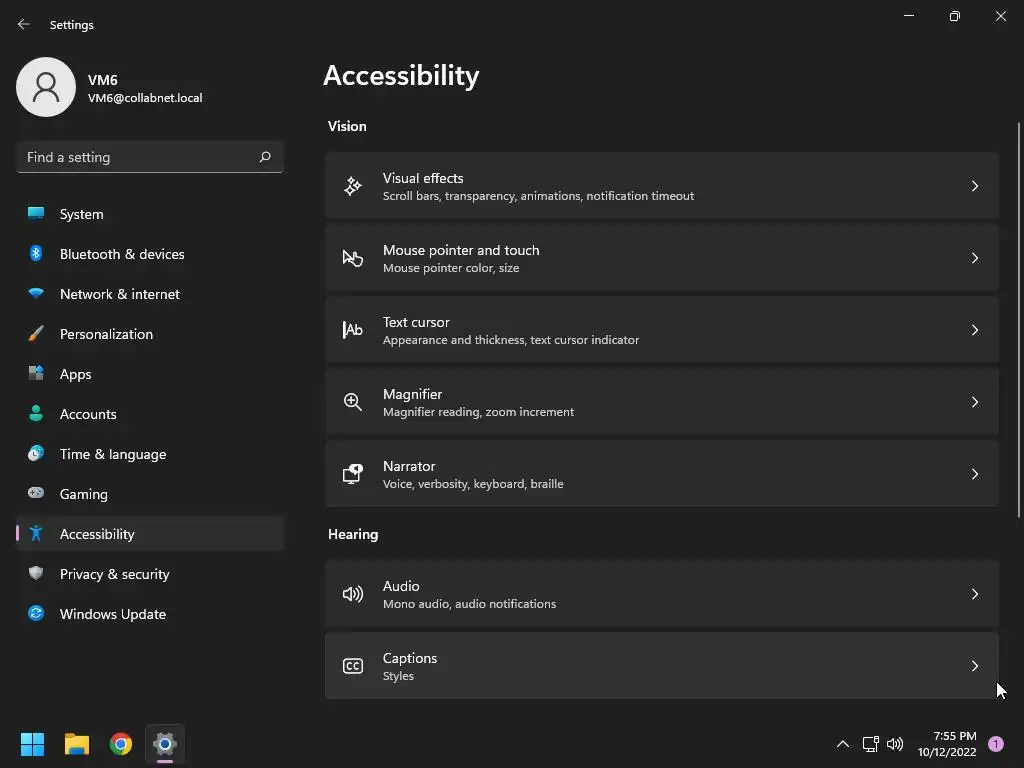Image resolution: width=1024 pixels, height=768 pixels.
Task: Click the Mouse pointer and touch icon
Action: [x=353, y=258]
